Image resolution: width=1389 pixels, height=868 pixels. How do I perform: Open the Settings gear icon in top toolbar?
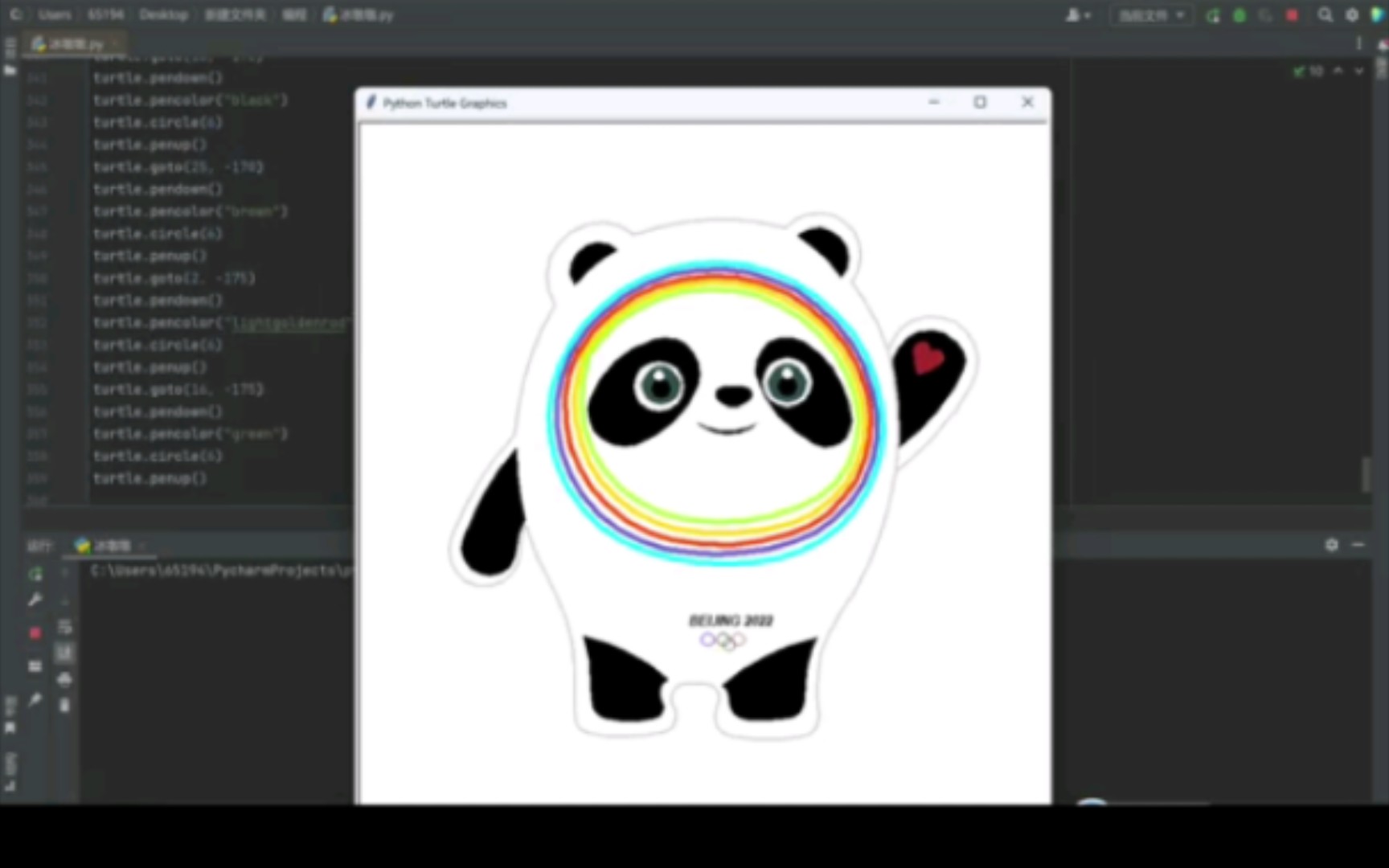point(1351,14)
